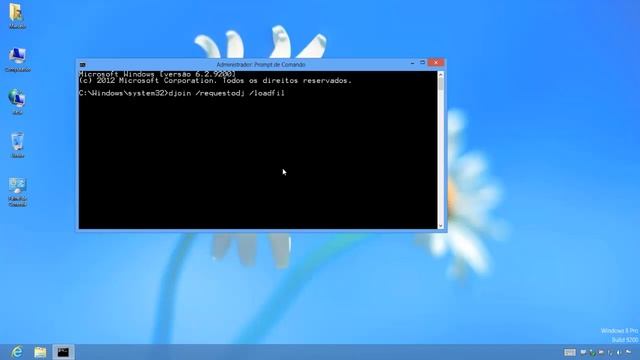This screenshot has height=360, width=640.
Task: Open the Painel de Controle desktop icon
Action: pos(18,192)
